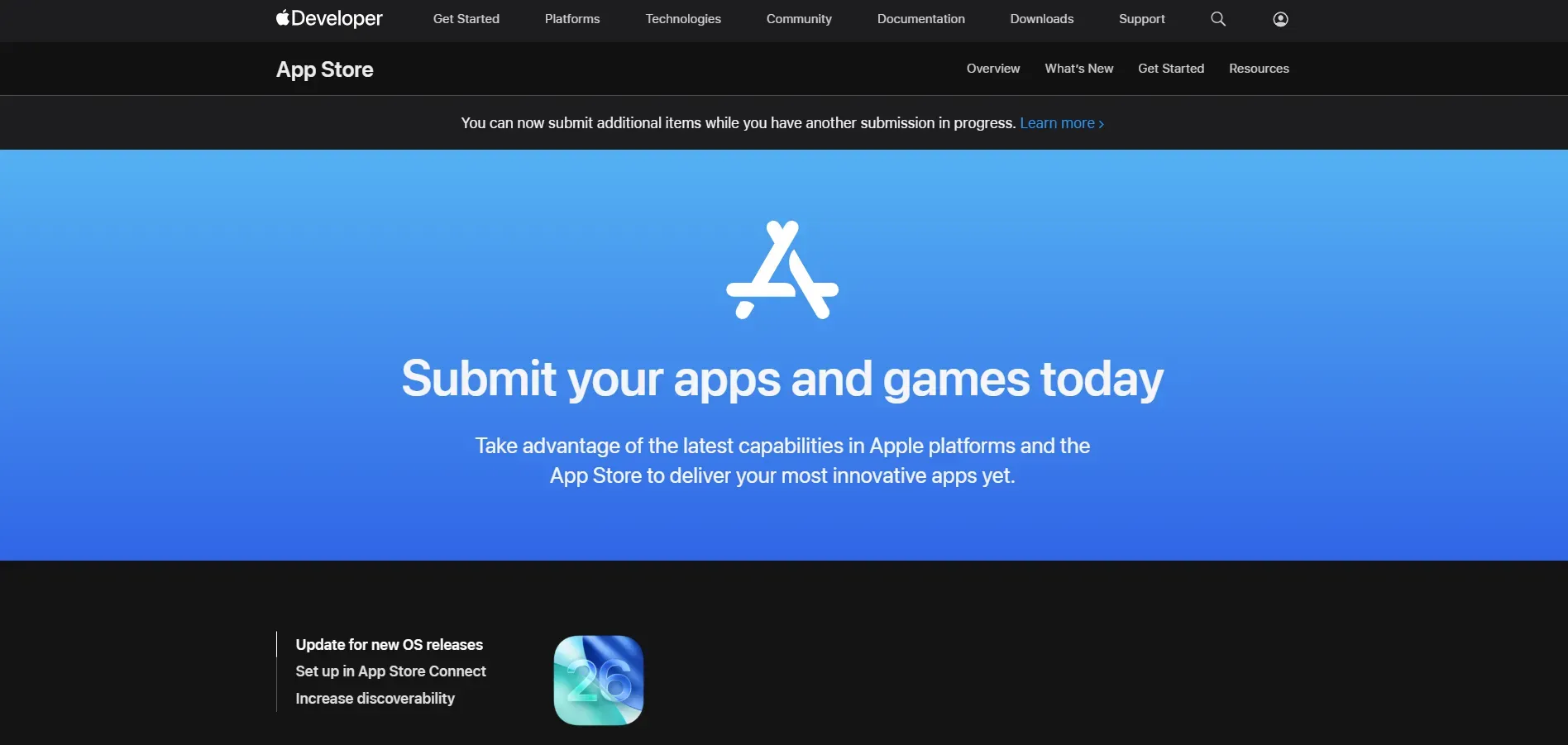Click the Apple Developer logo

coord(328,18)
